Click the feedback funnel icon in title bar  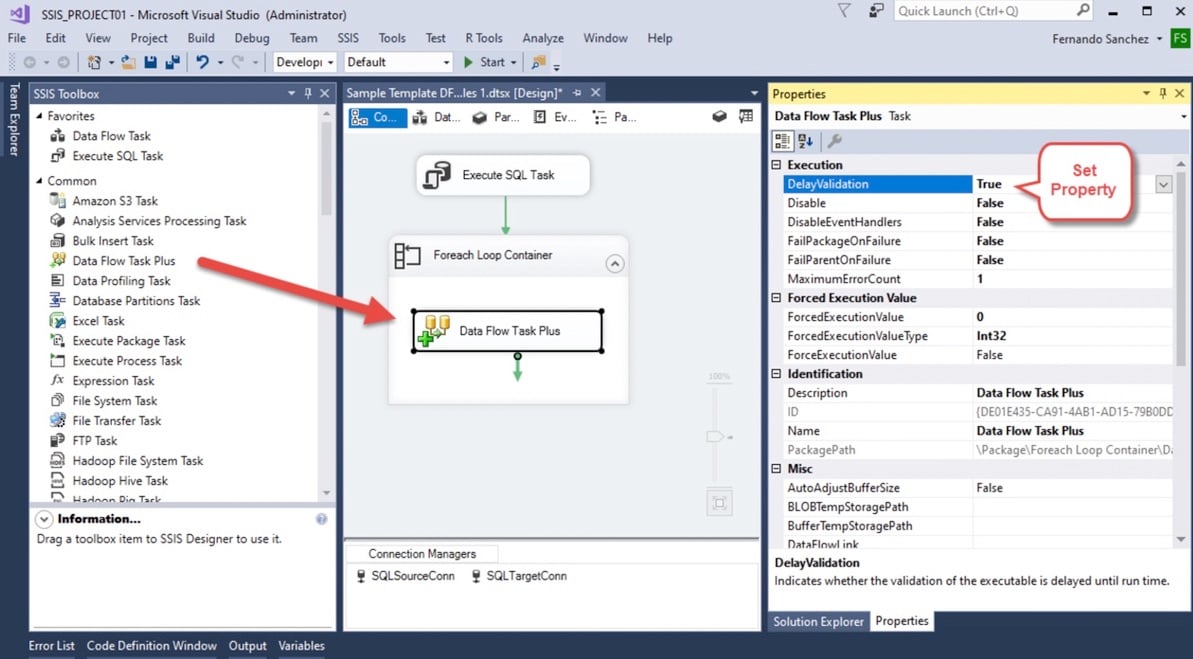pyautogui.click(x=844, y=11)
